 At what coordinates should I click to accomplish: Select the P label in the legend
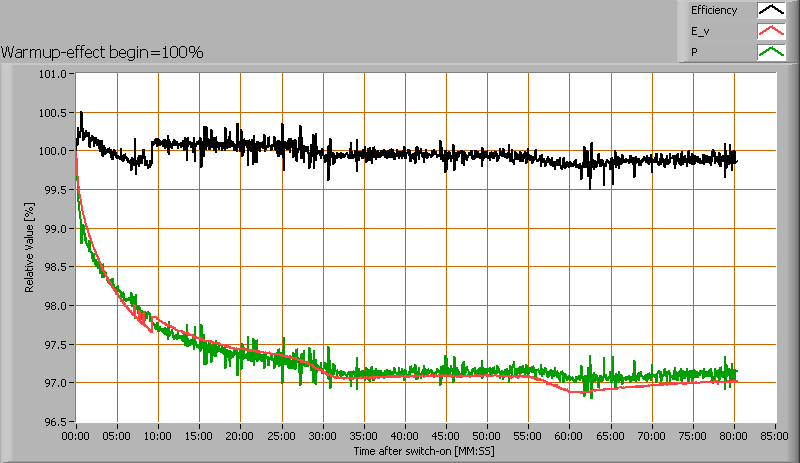coord(694,52)
